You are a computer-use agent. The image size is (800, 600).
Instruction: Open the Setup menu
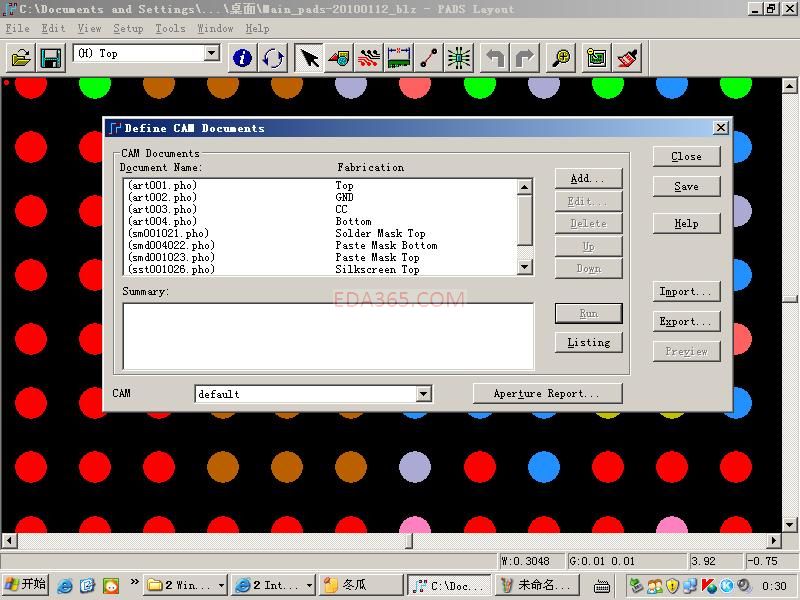coord(128,28)
